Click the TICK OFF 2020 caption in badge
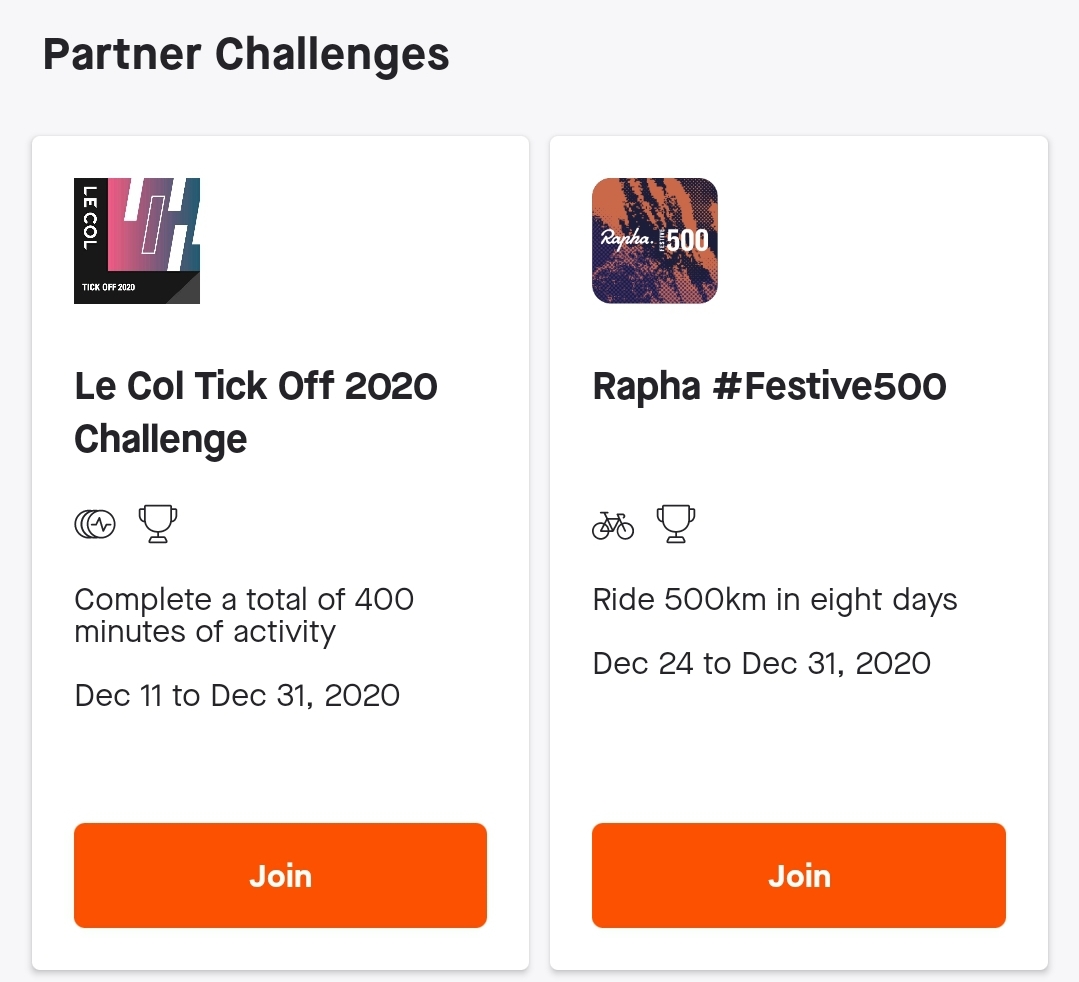Viewport: 1079px width, 982px height. point(109,288)
